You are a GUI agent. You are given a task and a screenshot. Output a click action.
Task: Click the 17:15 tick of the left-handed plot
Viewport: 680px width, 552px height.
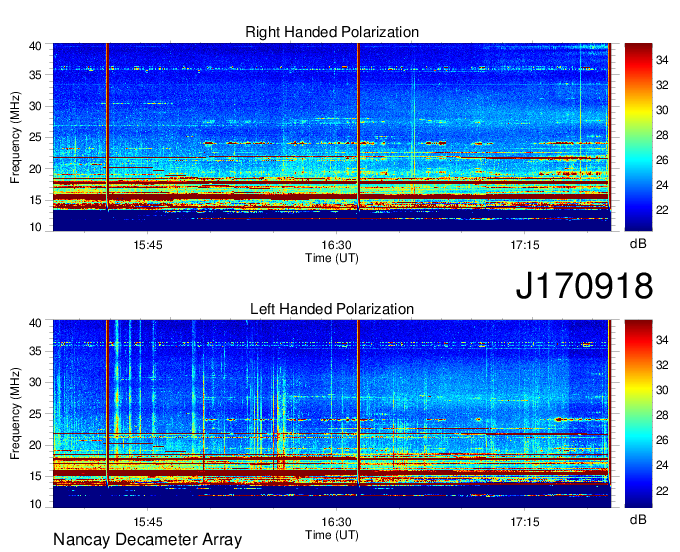[x=525, y=522]
